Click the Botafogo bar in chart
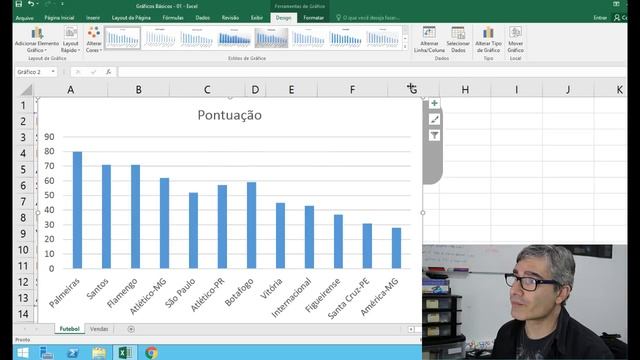Image resolution: width=640 pixels, height=360 pixels. coord(251,225)
